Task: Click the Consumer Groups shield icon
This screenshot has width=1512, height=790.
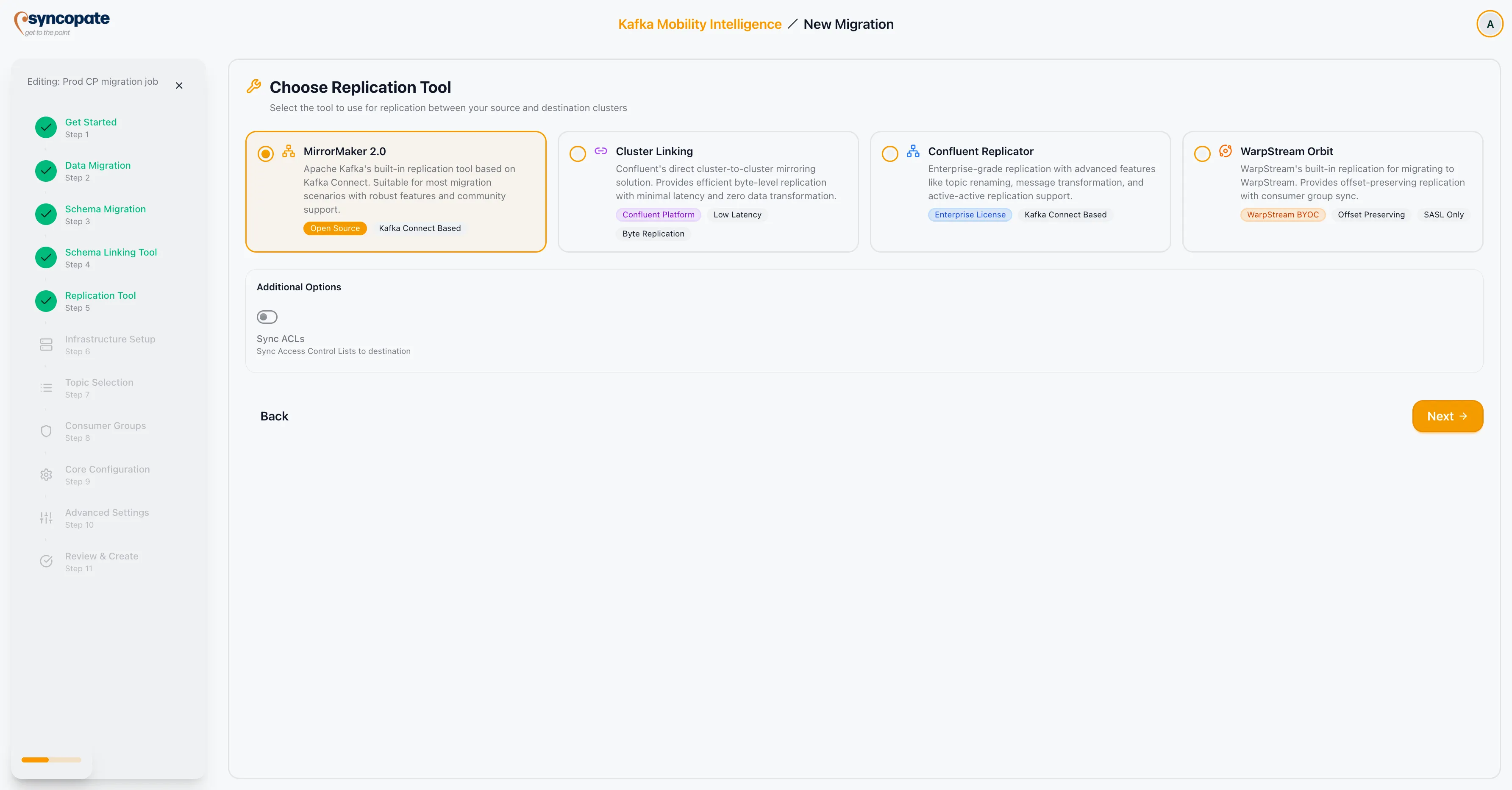Action: click(x=46, y=431)
